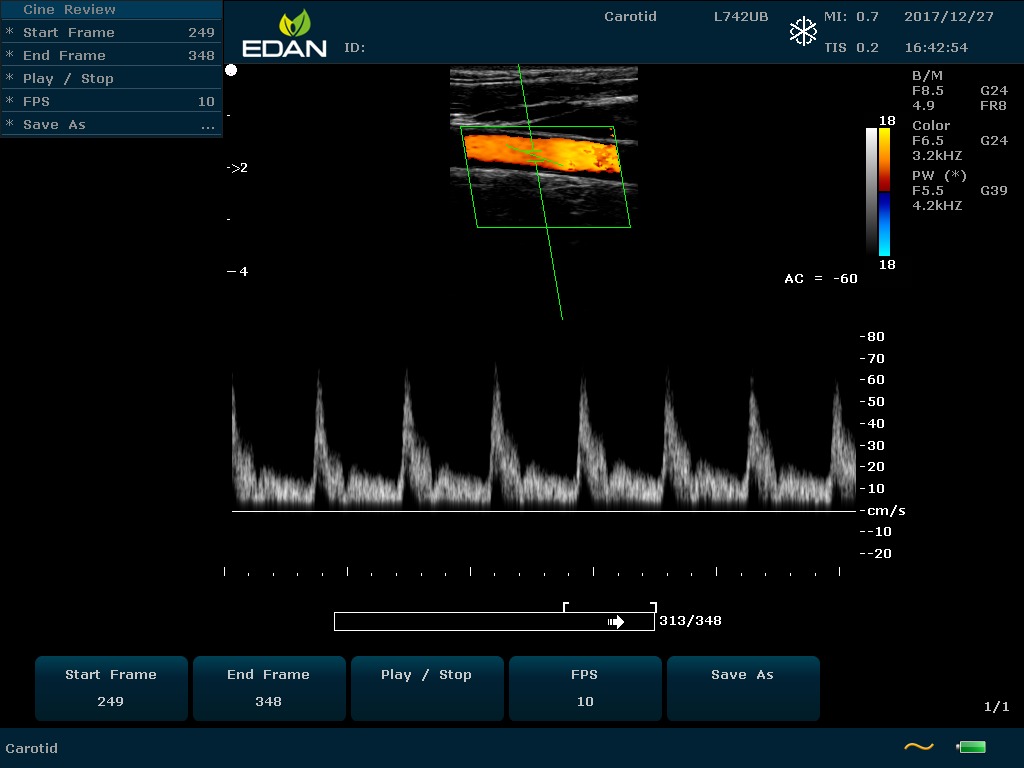The width and height of the screenshot is (1024, 768).
Task: Click the grayscale map bar
Action: (871, 192)
